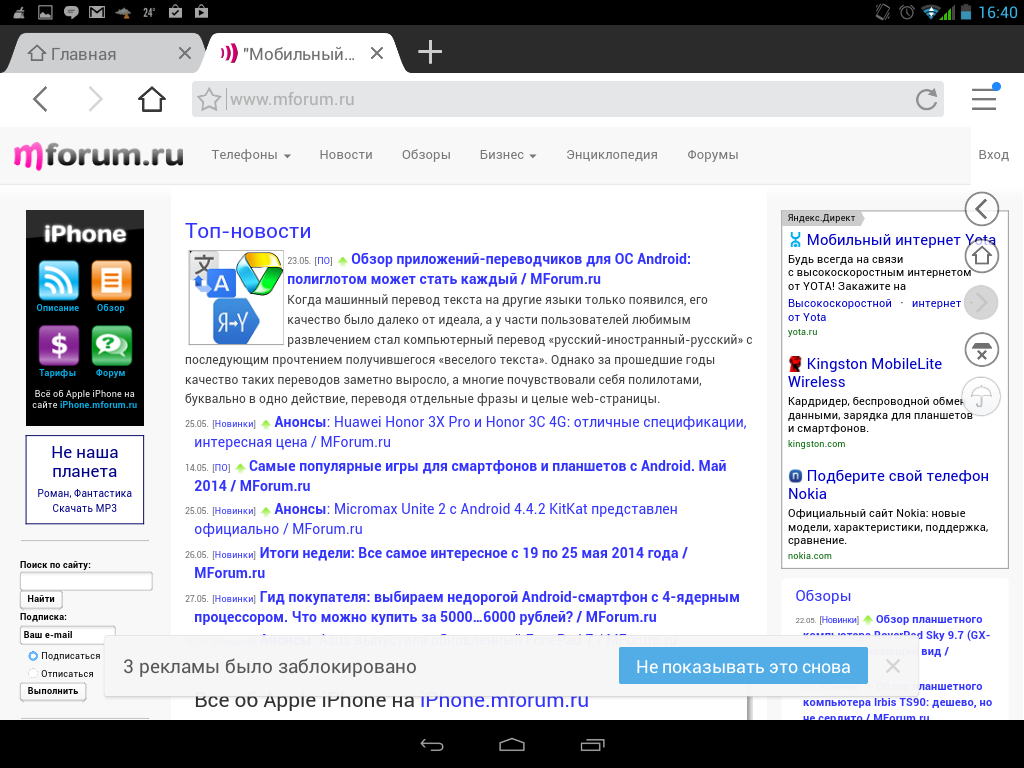Expand the Бизнес dropdown menu
Viewport: 1024px width, 768px height.
tap(507, 155)
